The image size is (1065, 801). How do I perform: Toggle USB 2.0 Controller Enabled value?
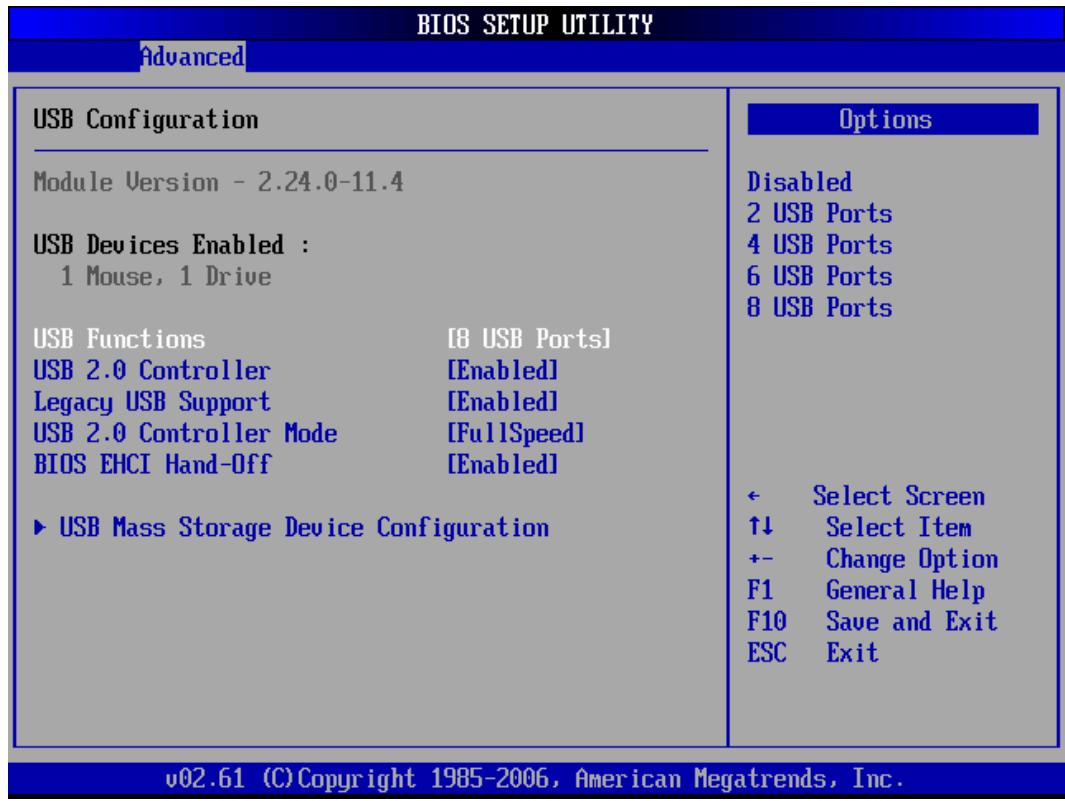(503, 371)
